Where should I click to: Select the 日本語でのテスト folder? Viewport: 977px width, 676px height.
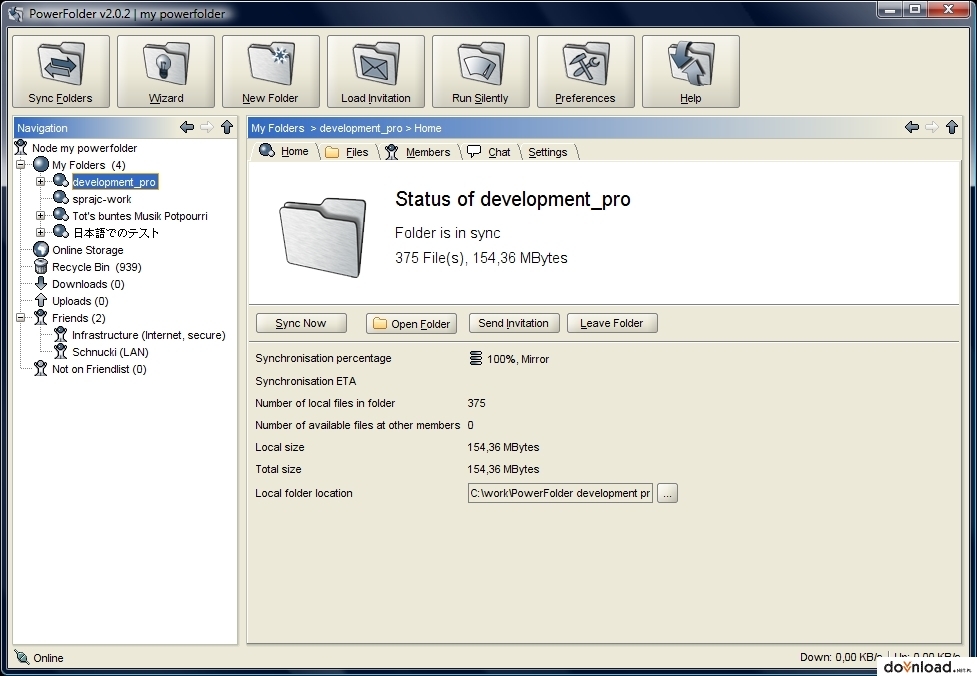point(116,233)
